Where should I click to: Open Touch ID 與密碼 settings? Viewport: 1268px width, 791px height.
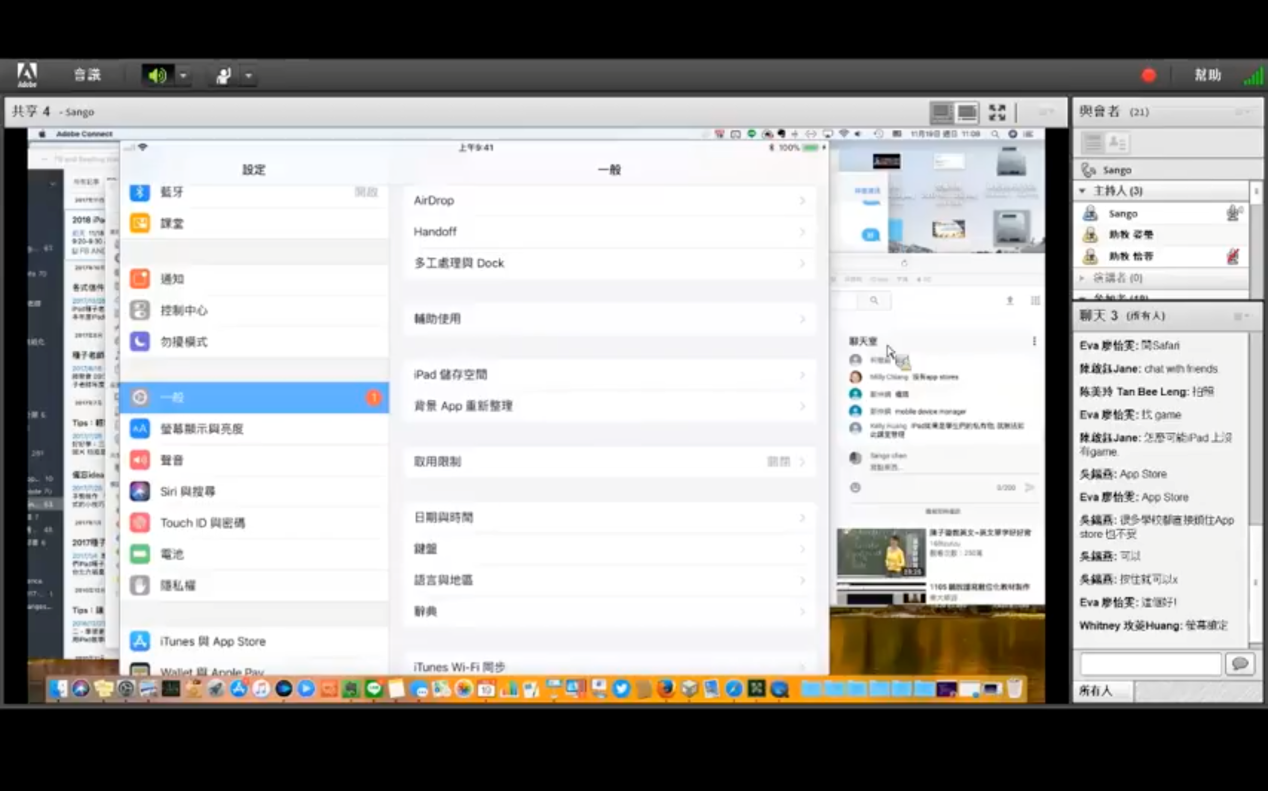pyautogui.click(x=254, y=522)
